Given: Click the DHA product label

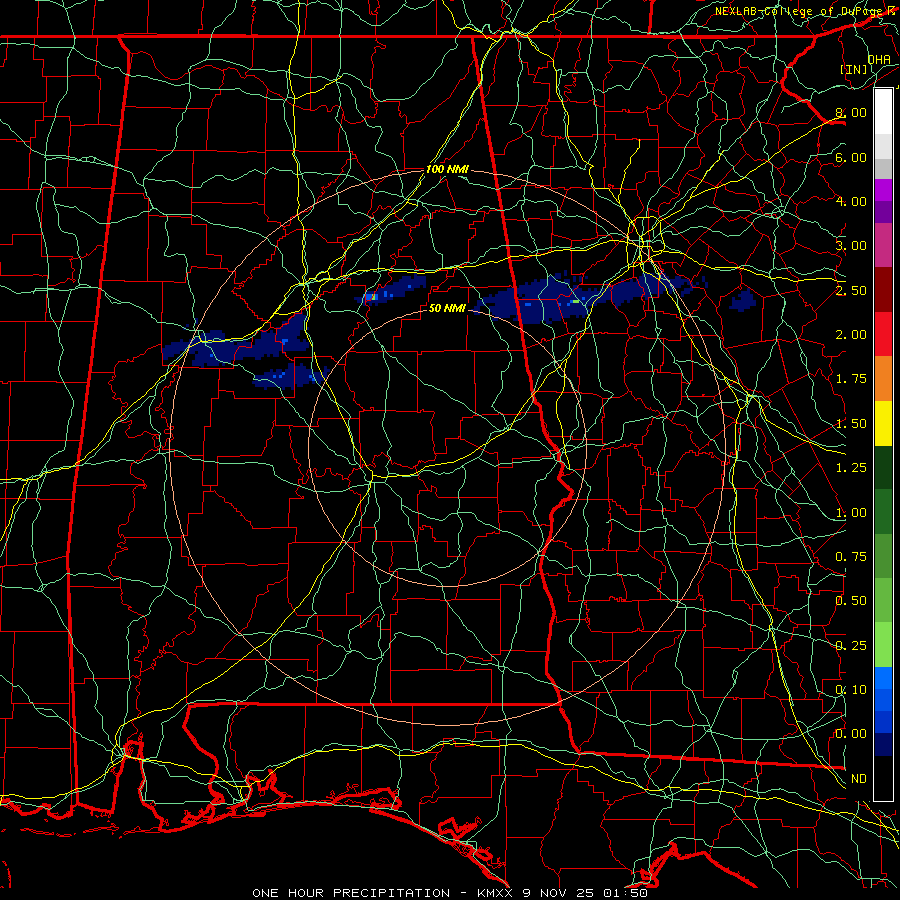Looking at the screenshot, I should [879, 59].
